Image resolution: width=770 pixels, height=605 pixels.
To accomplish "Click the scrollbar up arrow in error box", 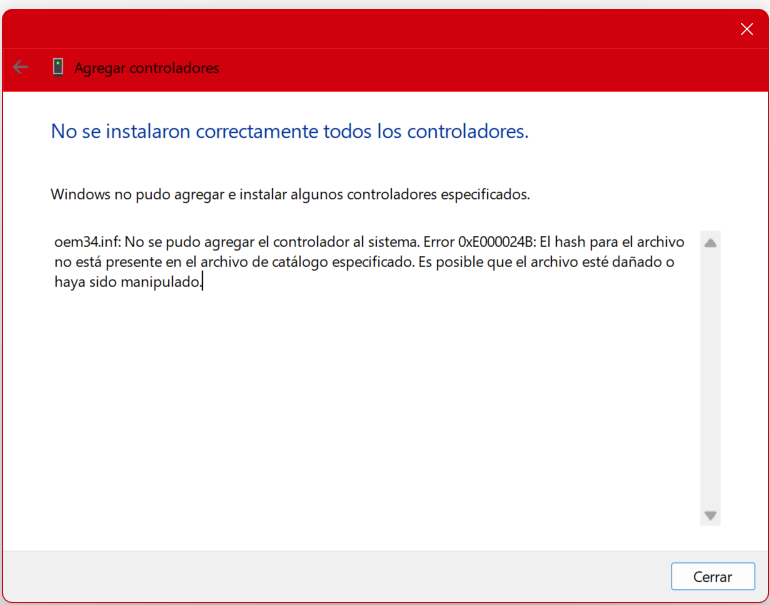I will (x=710, y=243).
